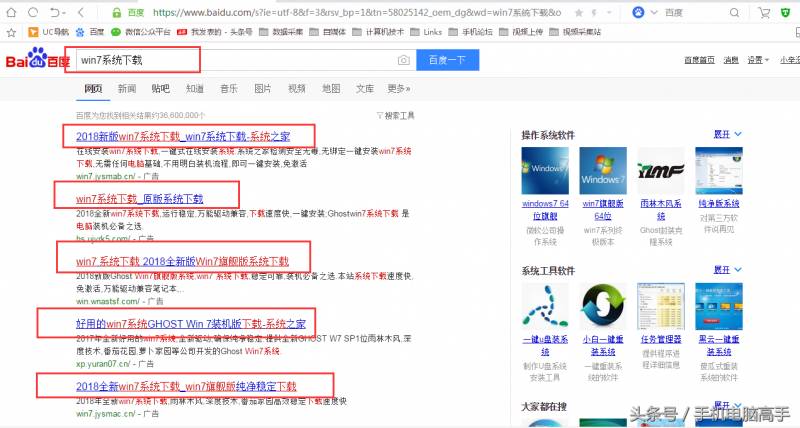Open the 搜索工具 filter
The image size is (800, 428).
click(x=395, y=116)
